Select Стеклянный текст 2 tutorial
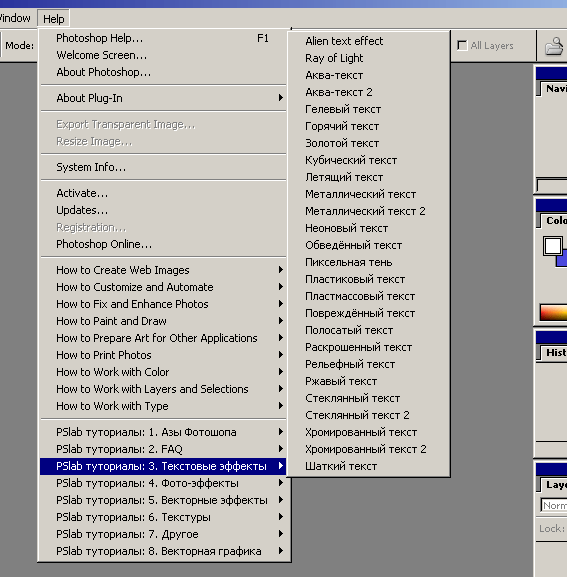The width and height of the screenshot is (567, 577). point(369,415)
